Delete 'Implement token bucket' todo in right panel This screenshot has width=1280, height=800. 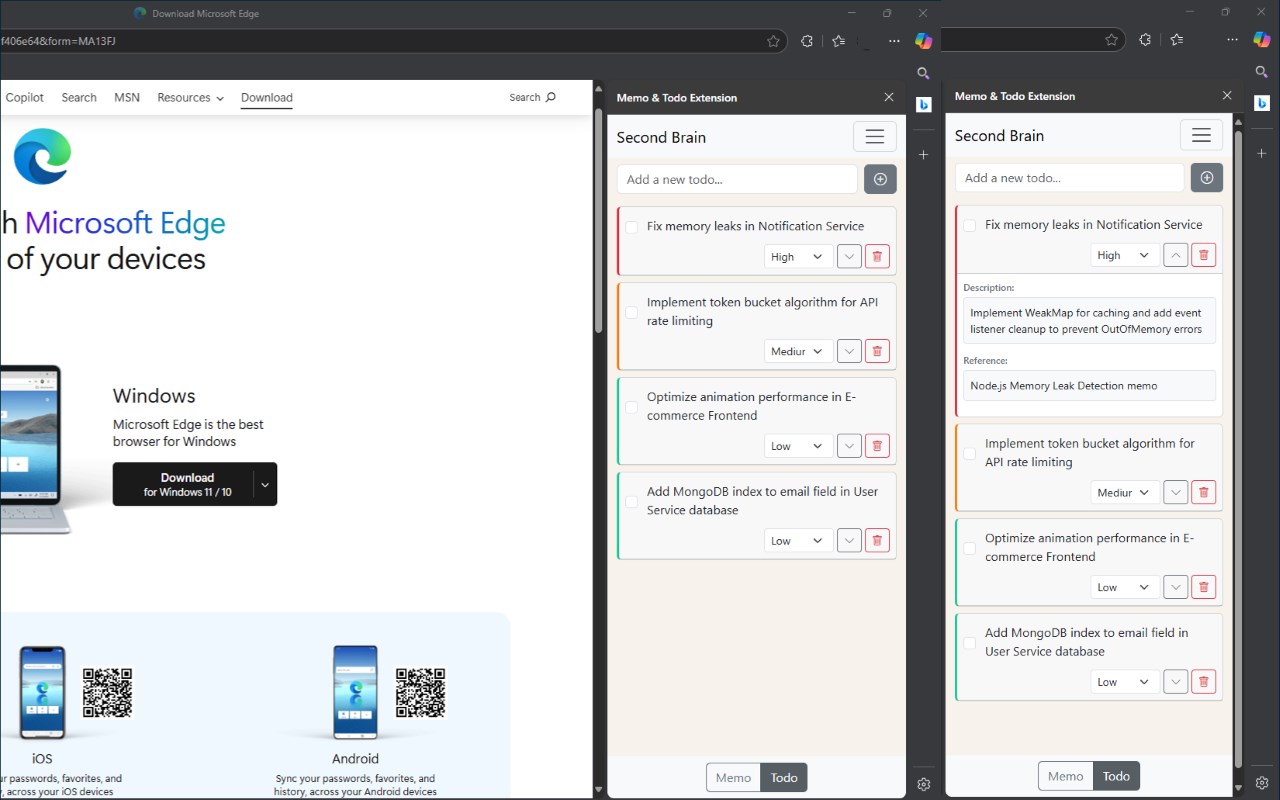point(1203,492)
